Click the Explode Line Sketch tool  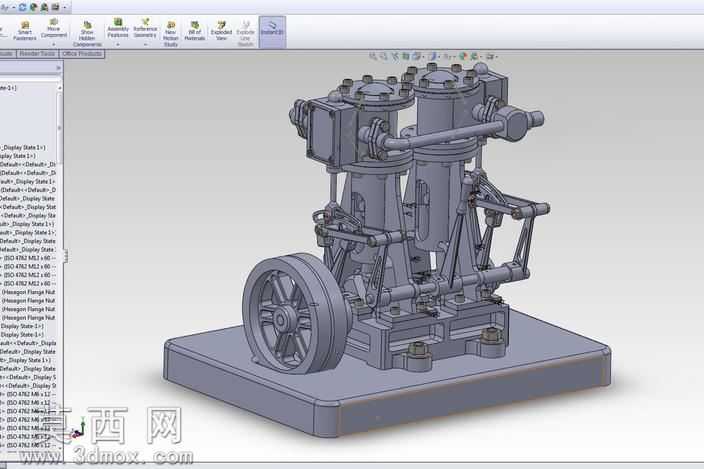246,33
